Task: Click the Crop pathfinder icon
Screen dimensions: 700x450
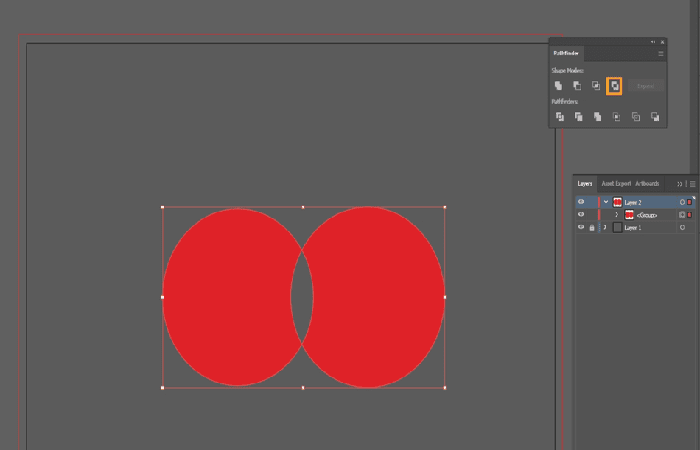Action: [x=617, y=117]
